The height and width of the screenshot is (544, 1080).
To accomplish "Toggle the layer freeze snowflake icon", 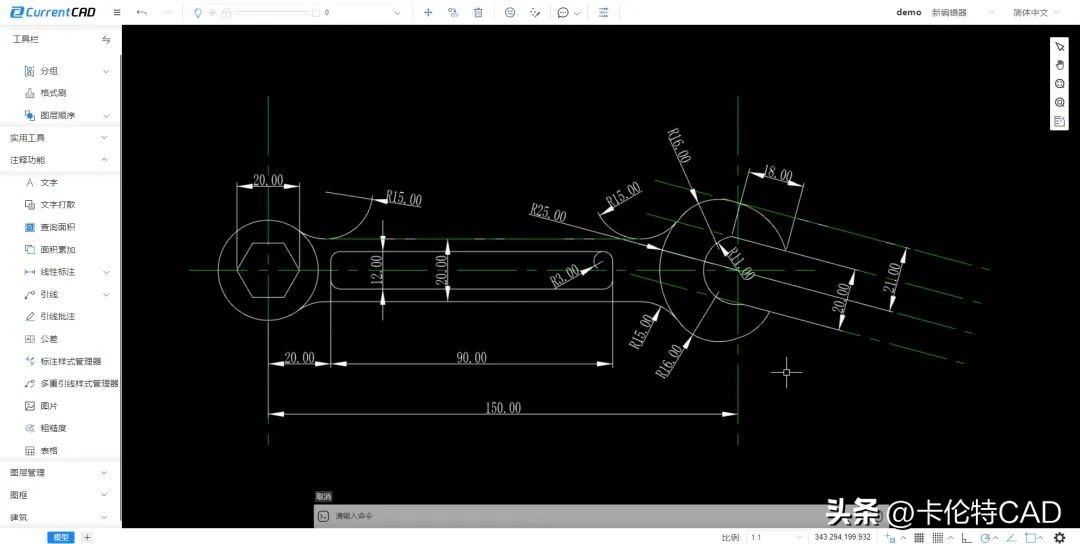I will [212, 12].
